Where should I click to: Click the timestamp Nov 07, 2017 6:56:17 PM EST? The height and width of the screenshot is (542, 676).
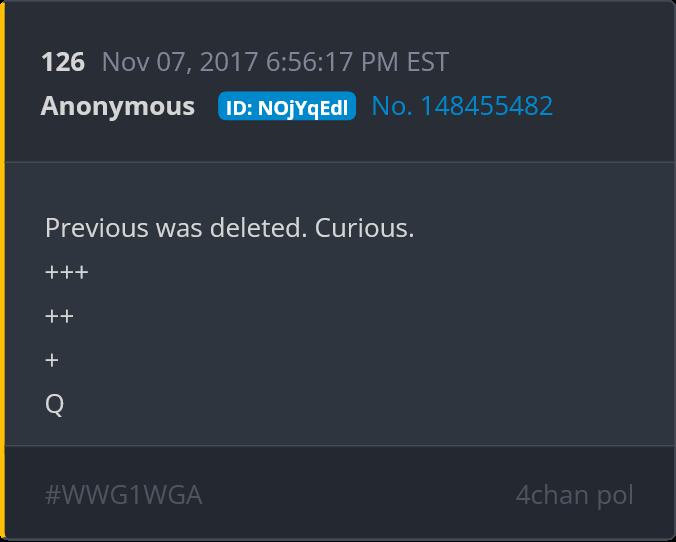tap(275, 62)
